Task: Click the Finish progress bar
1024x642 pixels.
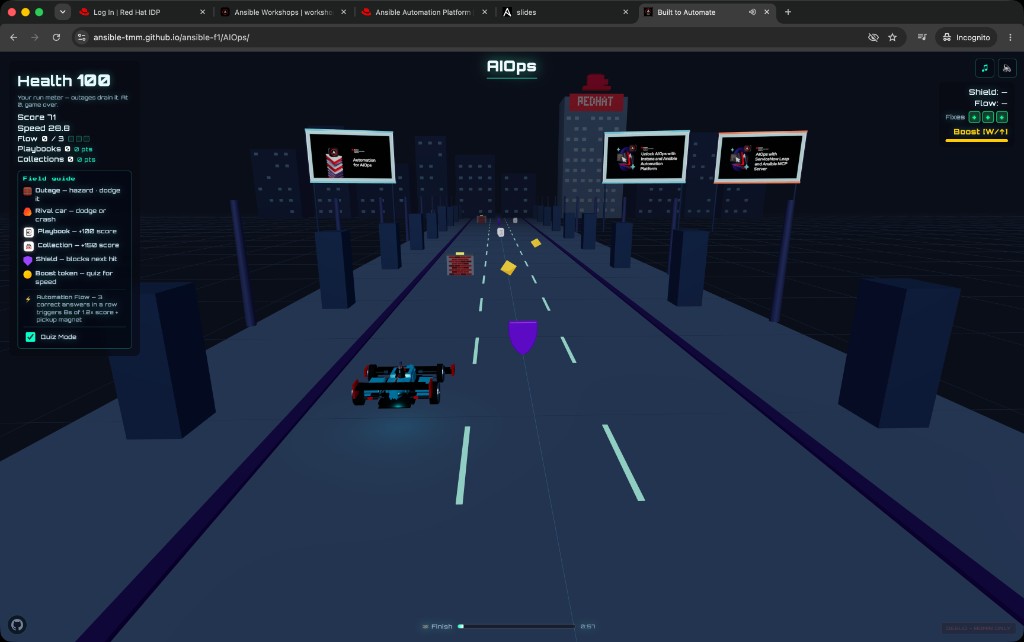Action: [x=516, y=626]
